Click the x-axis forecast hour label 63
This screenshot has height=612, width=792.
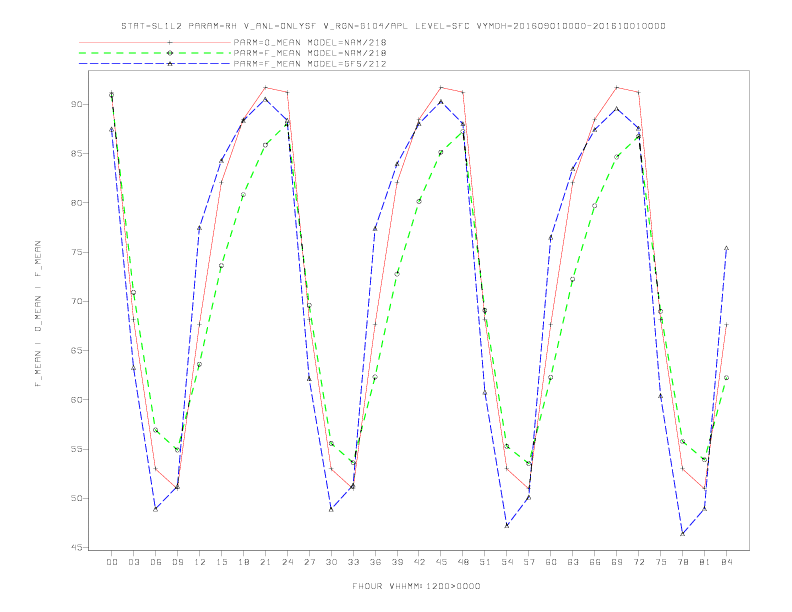point(573,562)
